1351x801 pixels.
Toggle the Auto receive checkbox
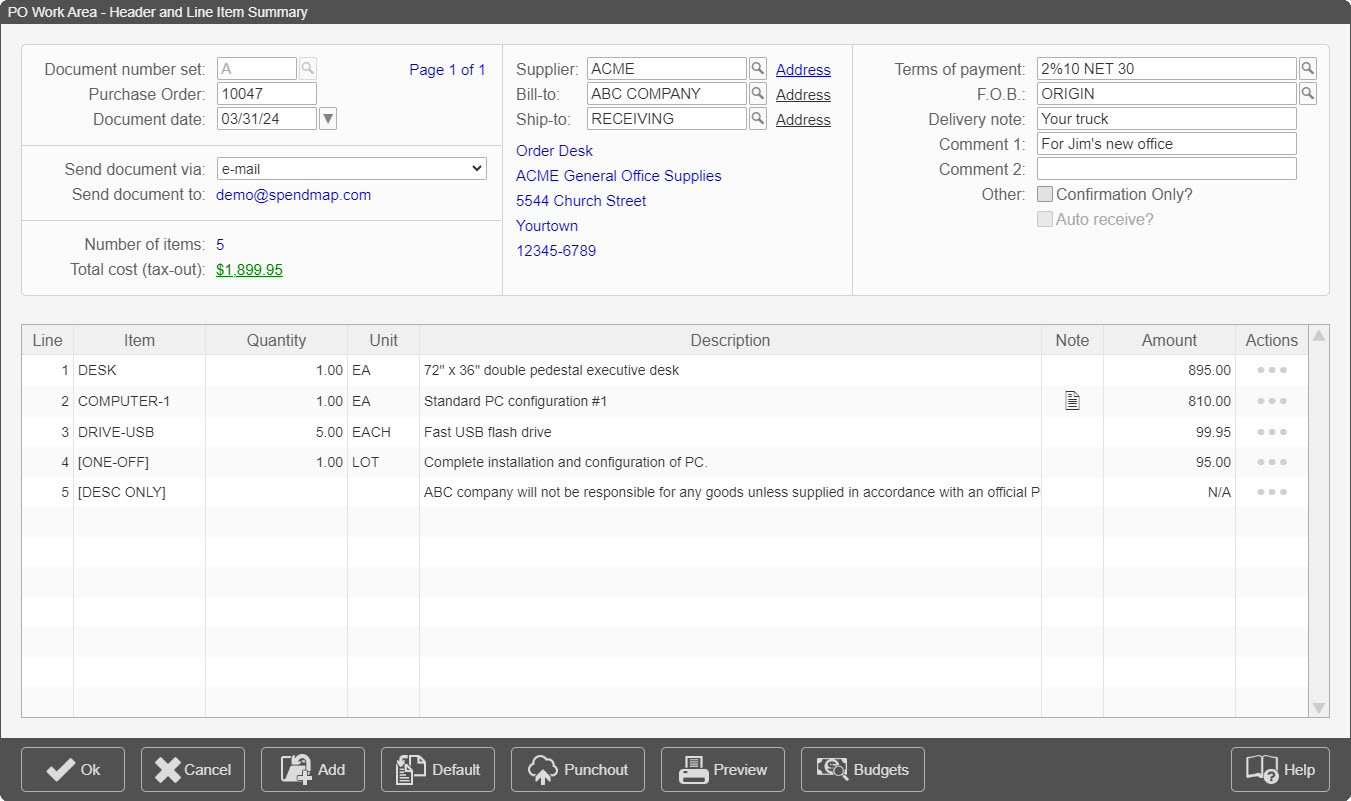pos(1045,219)
